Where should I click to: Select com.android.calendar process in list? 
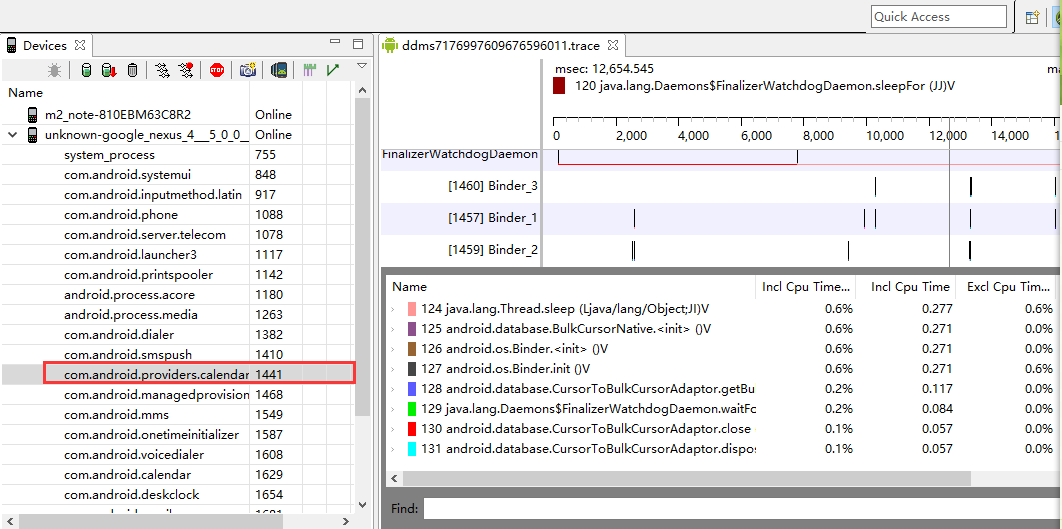(x=127, y=475)
